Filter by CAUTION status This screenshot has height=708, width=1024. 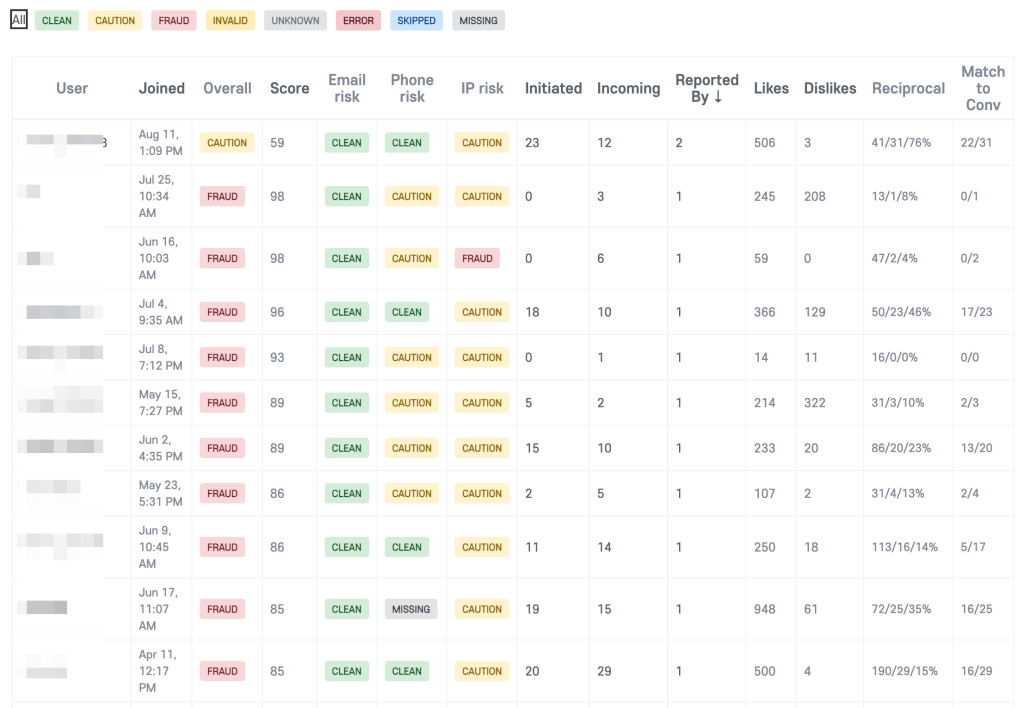click(x=115, y=20)
